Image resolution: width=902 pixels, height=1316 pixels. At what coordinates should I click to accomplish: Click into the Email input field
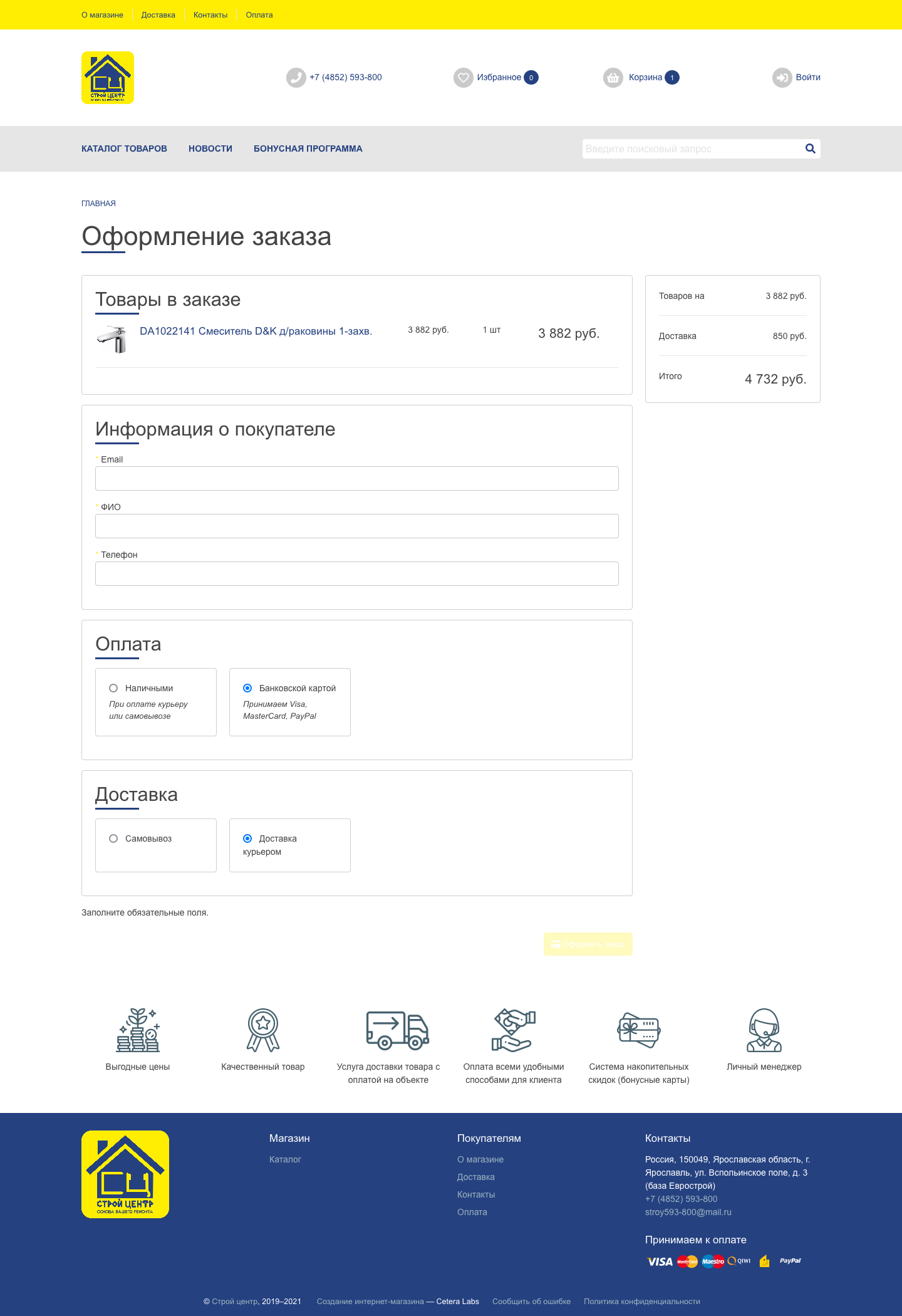tap(356, 478)
